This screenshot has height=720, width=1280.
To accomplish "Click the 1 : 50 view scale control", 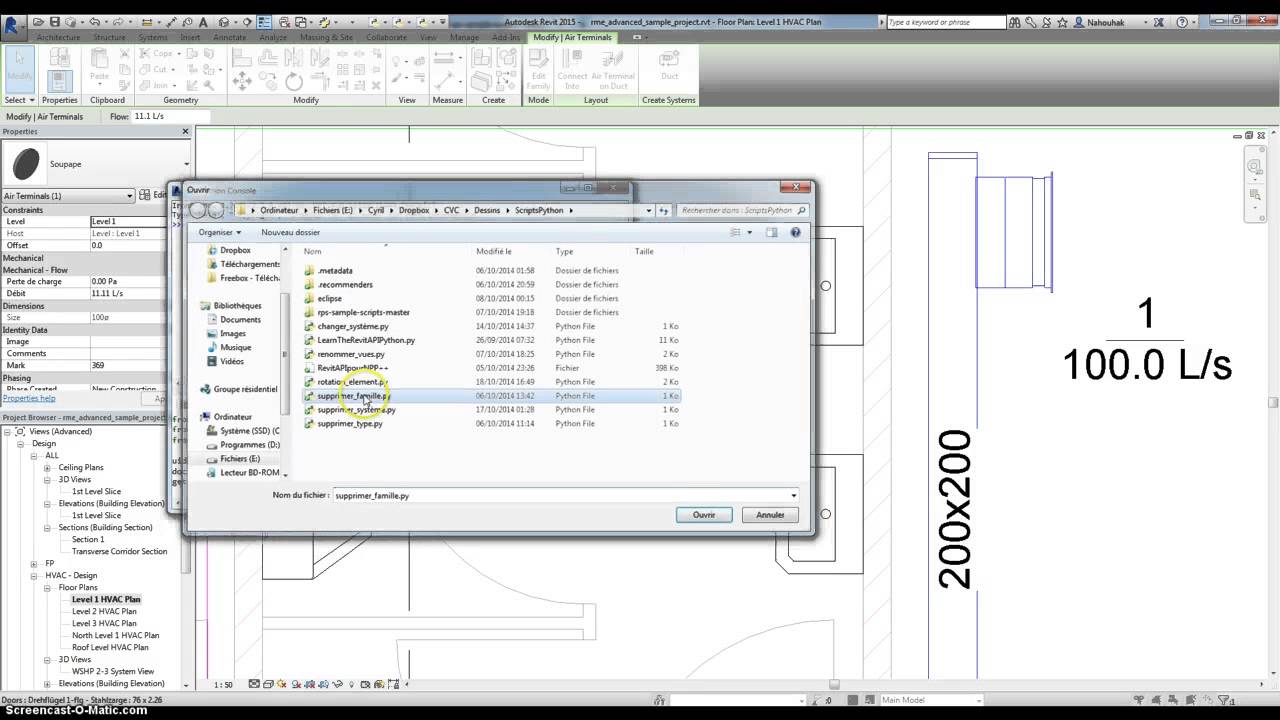I will click(x=224, y=685).
